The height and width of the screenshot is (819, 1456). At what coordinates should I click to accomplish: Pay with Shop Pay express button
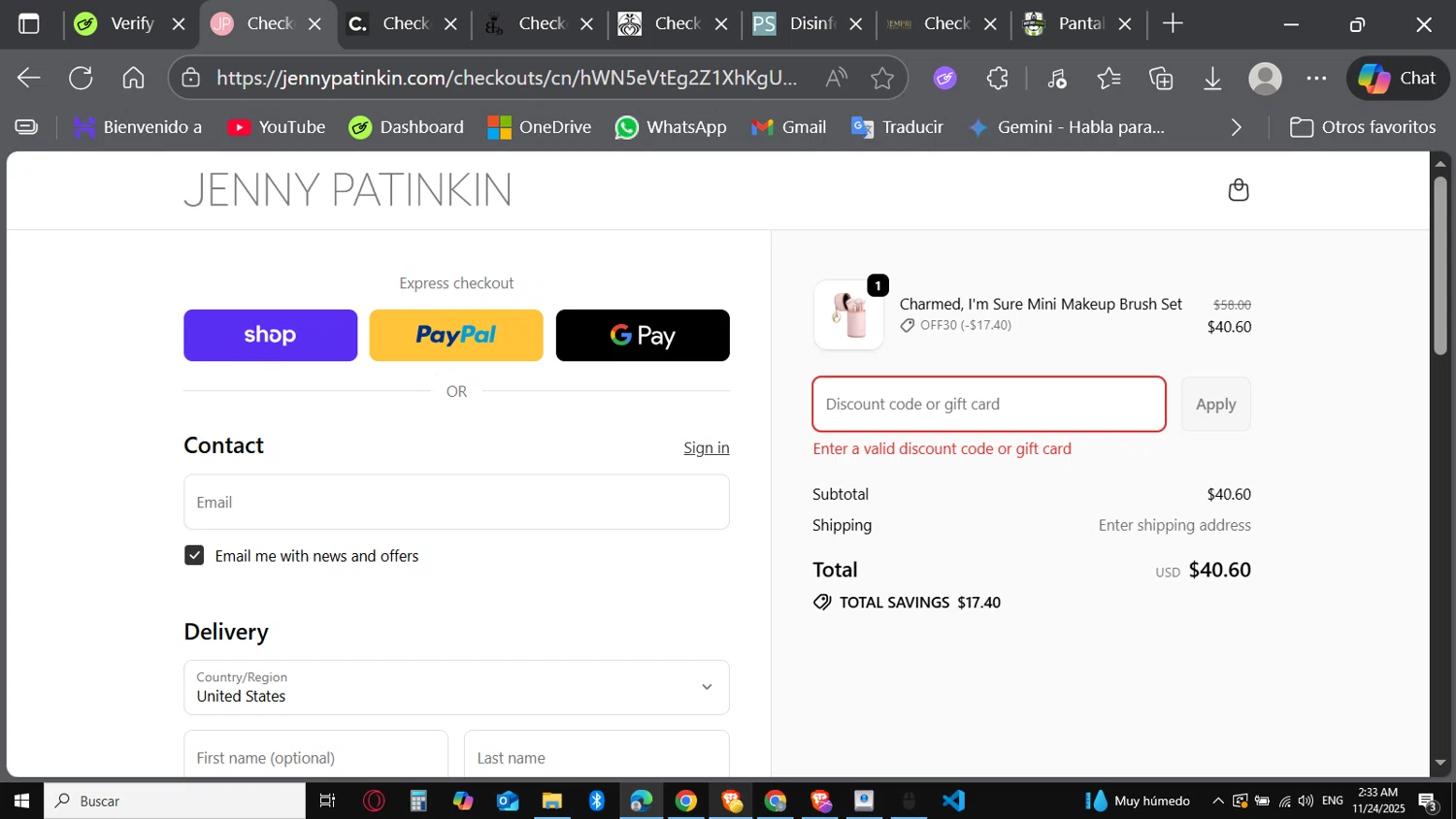tap(270, 336)
